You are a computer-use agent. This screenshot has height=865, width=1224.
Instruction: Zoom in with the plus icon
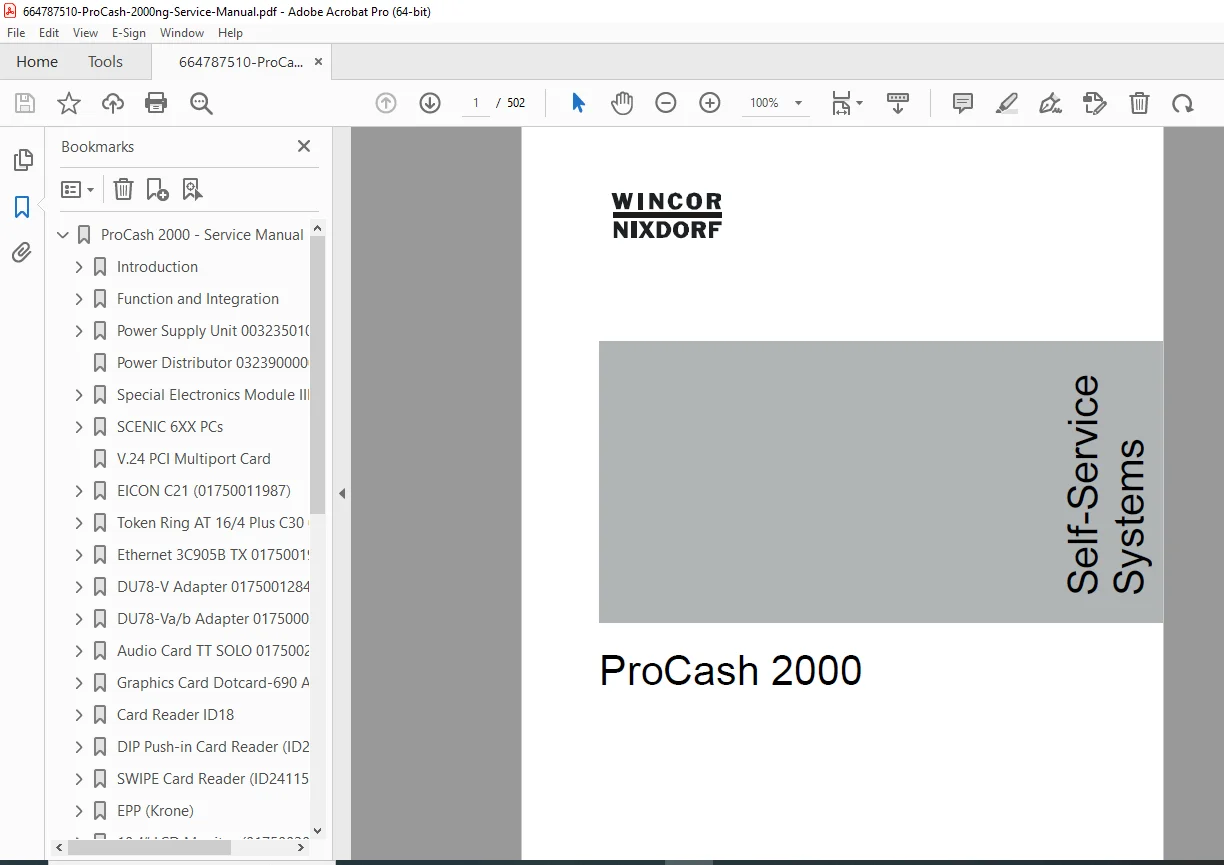point(710,103)
